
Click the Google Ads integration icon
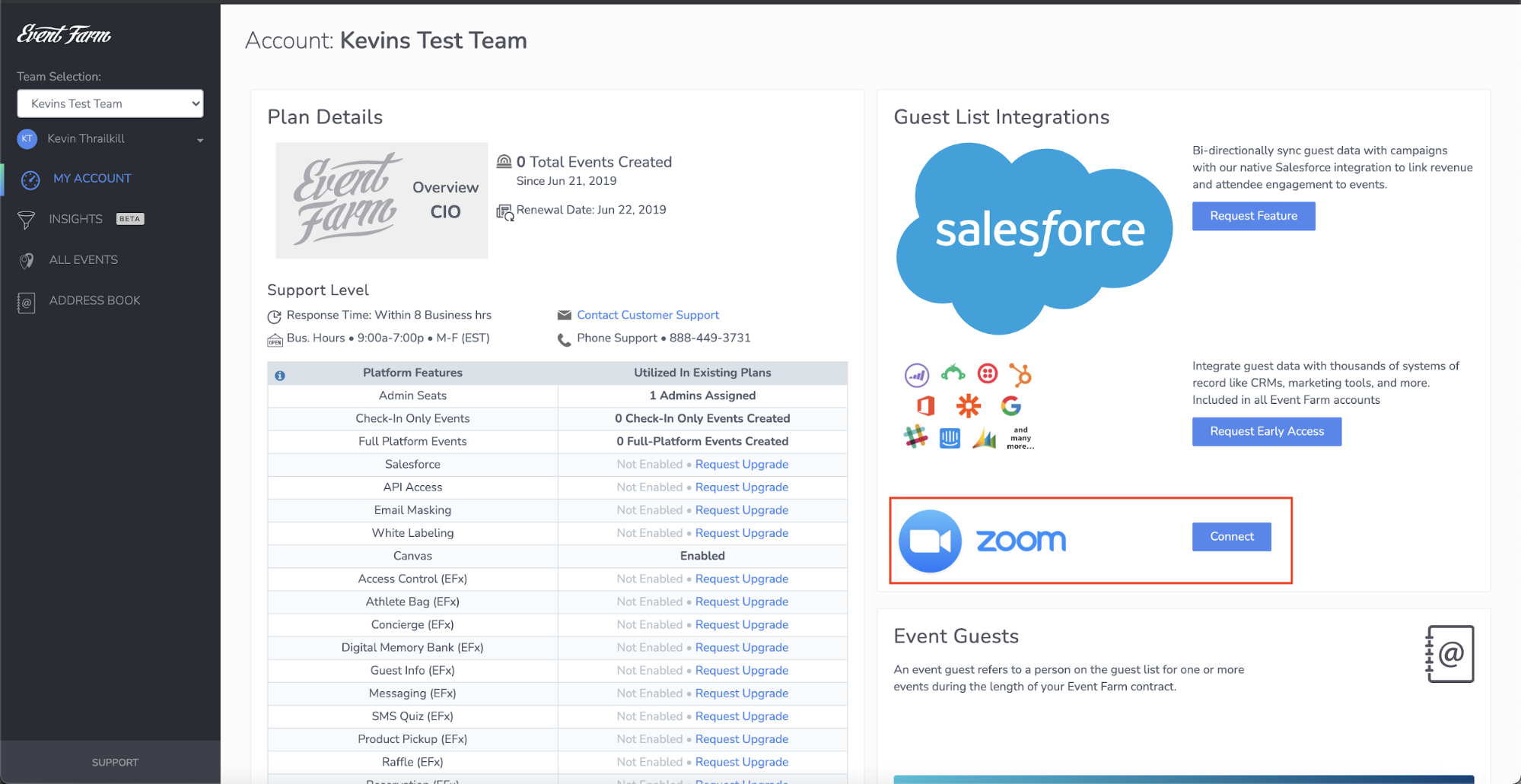[x=984, y=438]
